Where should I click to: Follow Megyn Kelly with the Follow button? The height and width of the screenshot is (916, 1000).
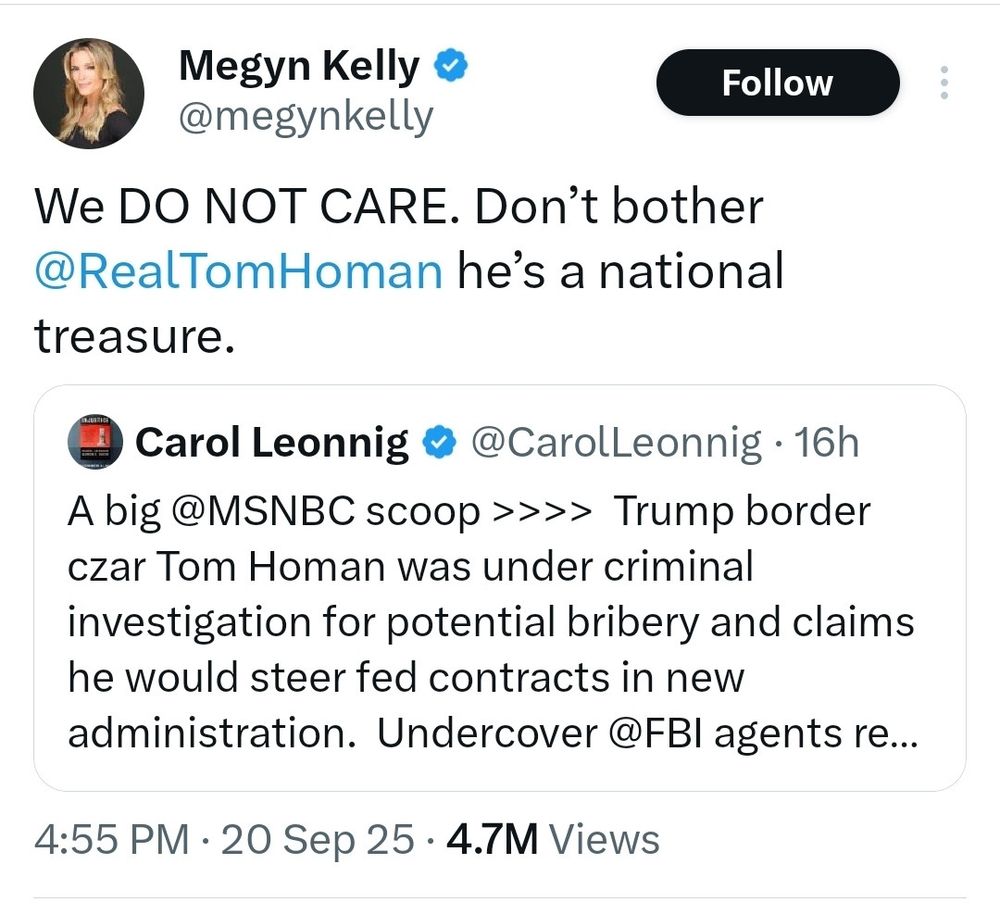pos(777,82)
